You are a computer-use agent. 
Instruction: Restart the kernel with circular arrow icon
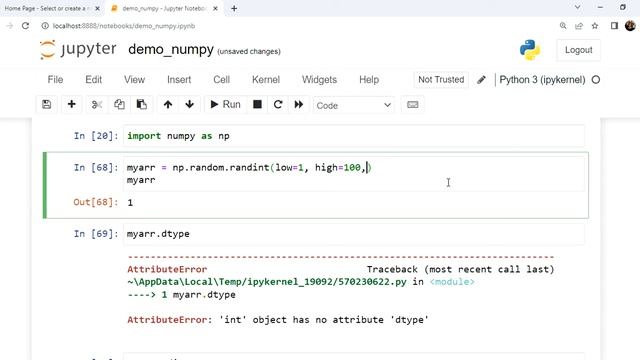click(278, 104)
